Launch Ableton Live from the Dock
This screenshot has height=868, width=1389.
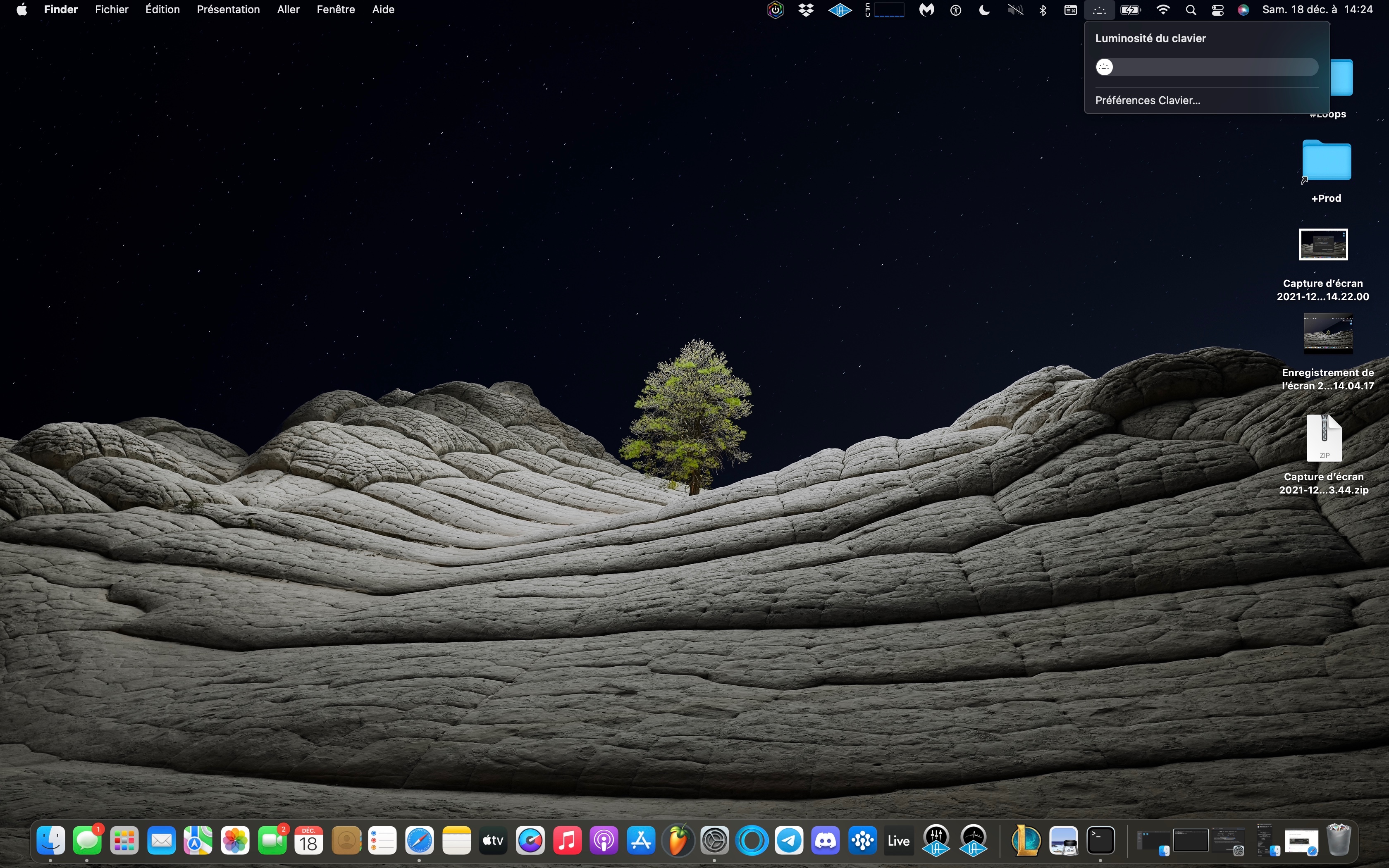(x=899, y=841)
